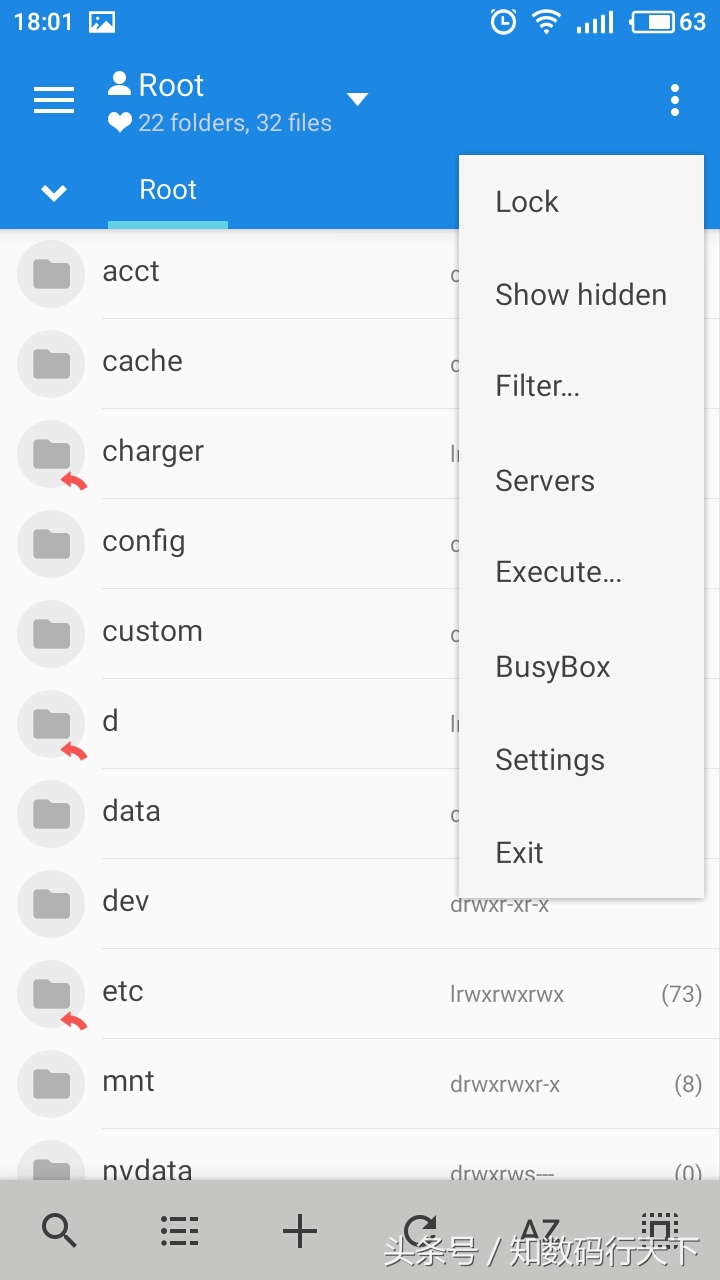
Task: Open the hamburger navigation menu
Action: pyautogui.click(x=54, y=100)
